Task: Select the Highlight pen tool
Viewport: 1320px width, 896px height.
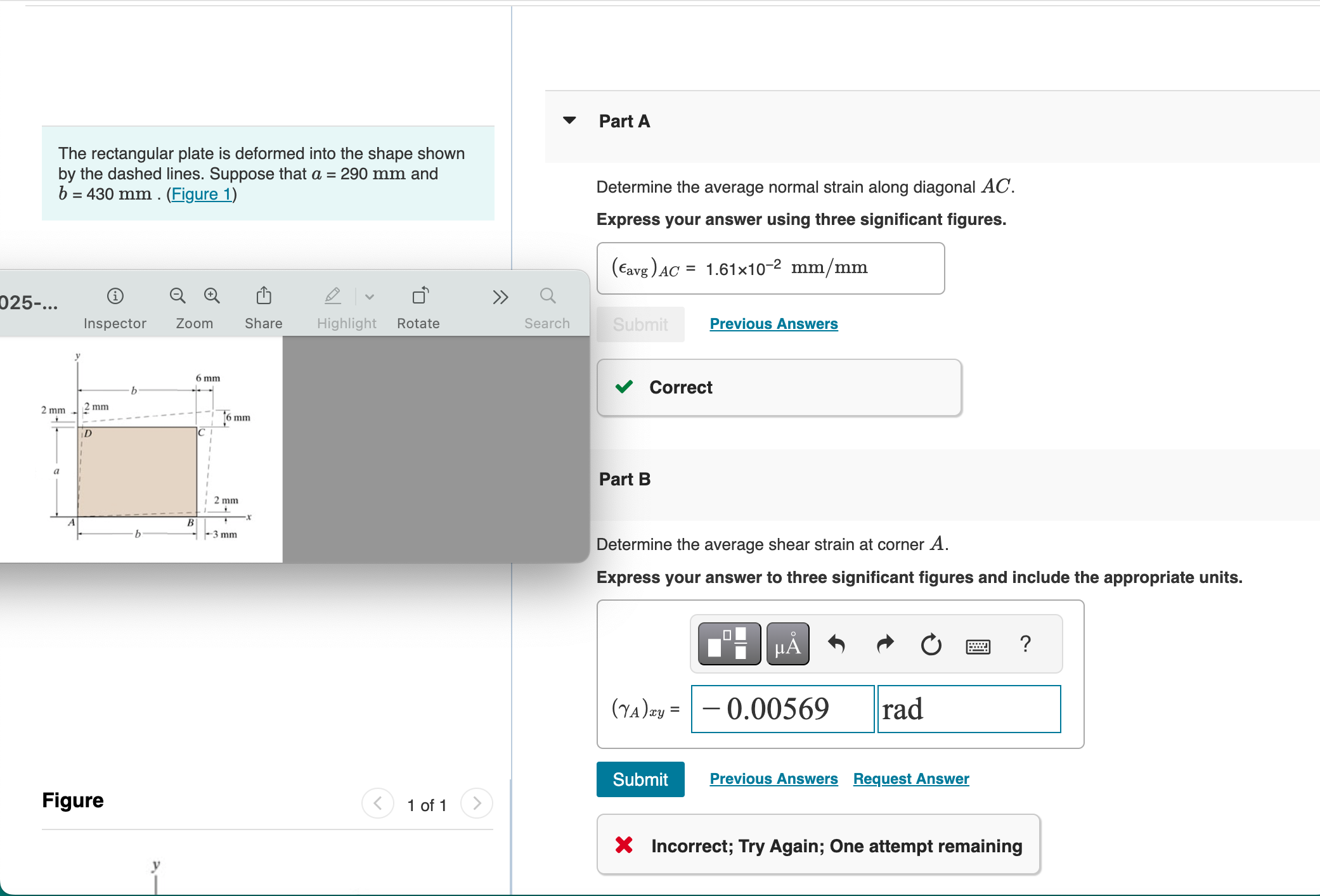Action: click(x=333, y=296)
